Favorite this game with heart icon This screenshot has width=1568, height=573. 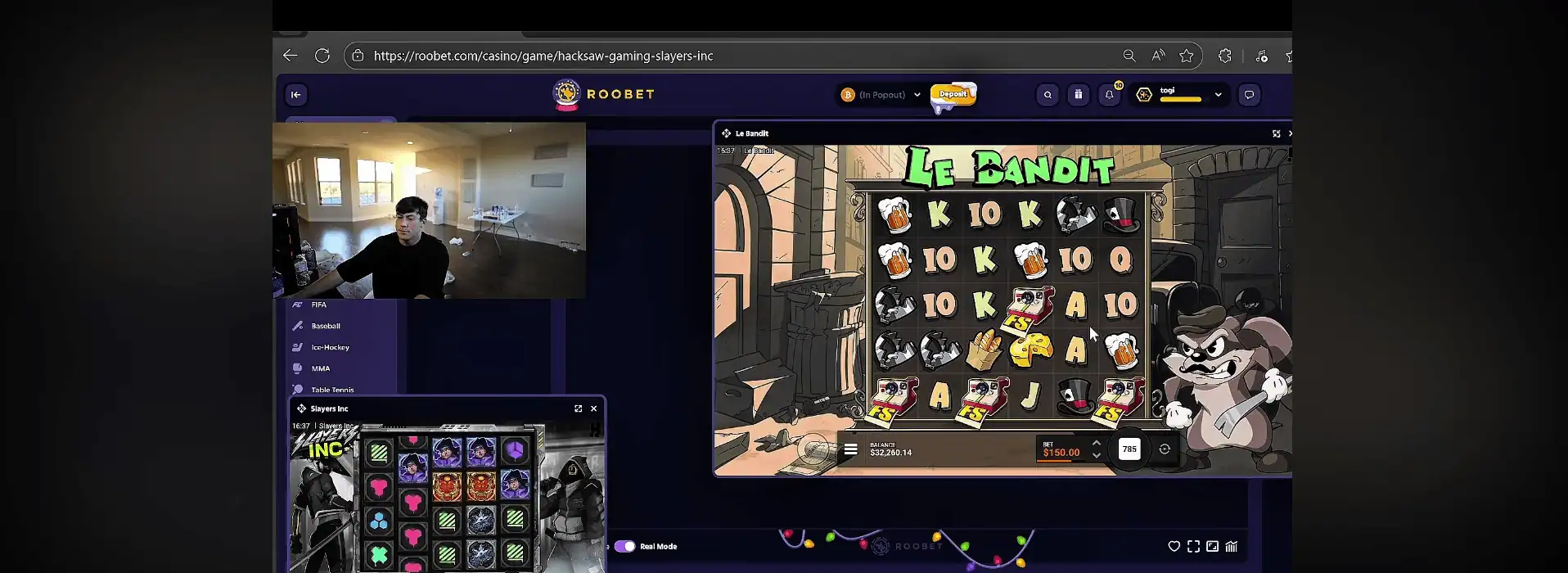(1174, 546)
